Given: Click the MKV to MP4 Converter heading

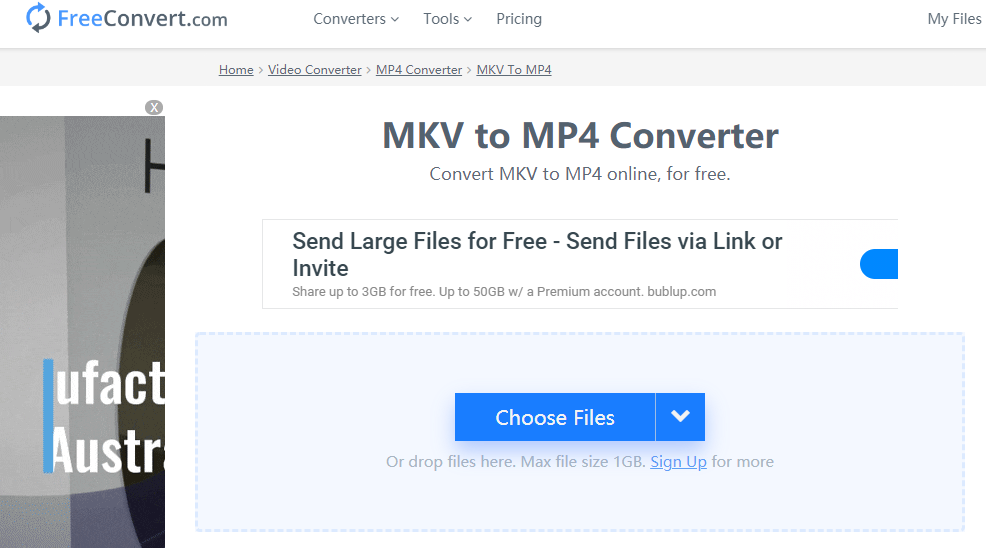Looking at the screenshot, I should click(x=580, y=136).
